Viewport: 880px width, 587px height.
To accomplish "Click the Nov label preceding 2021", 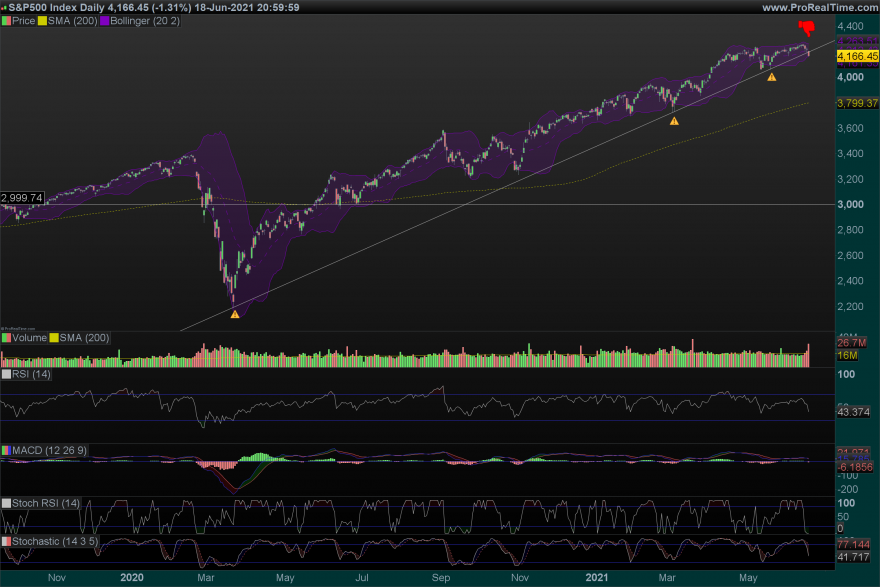I will 520,577.
